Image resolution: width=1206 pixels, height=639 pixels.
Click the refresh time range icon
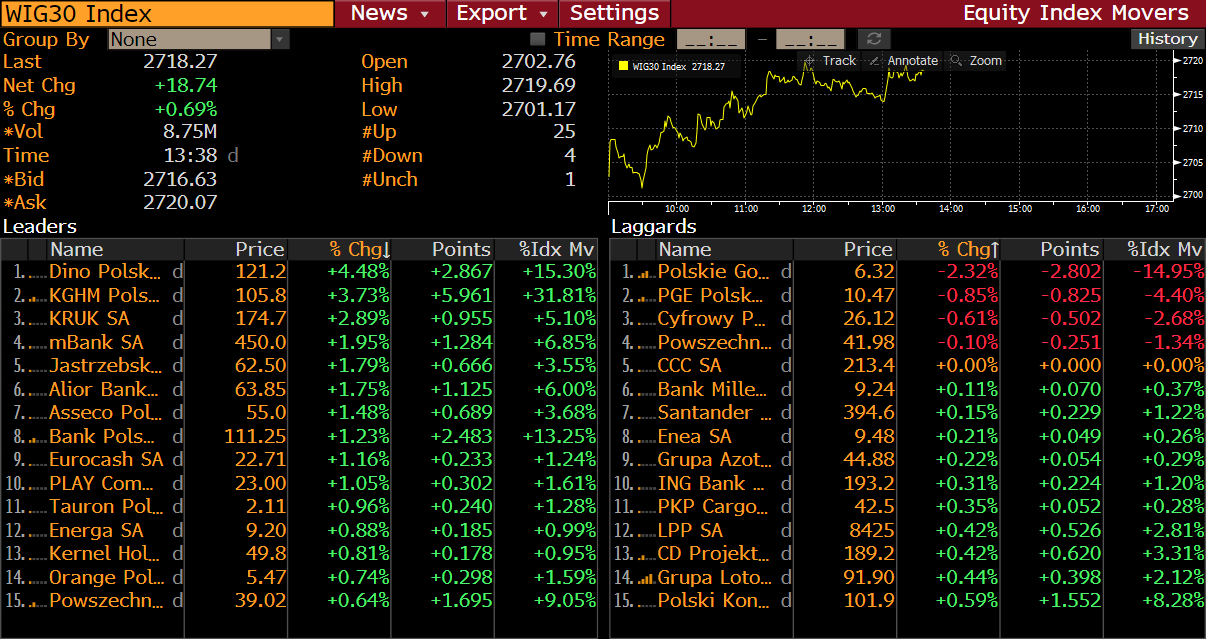[874, 39]
